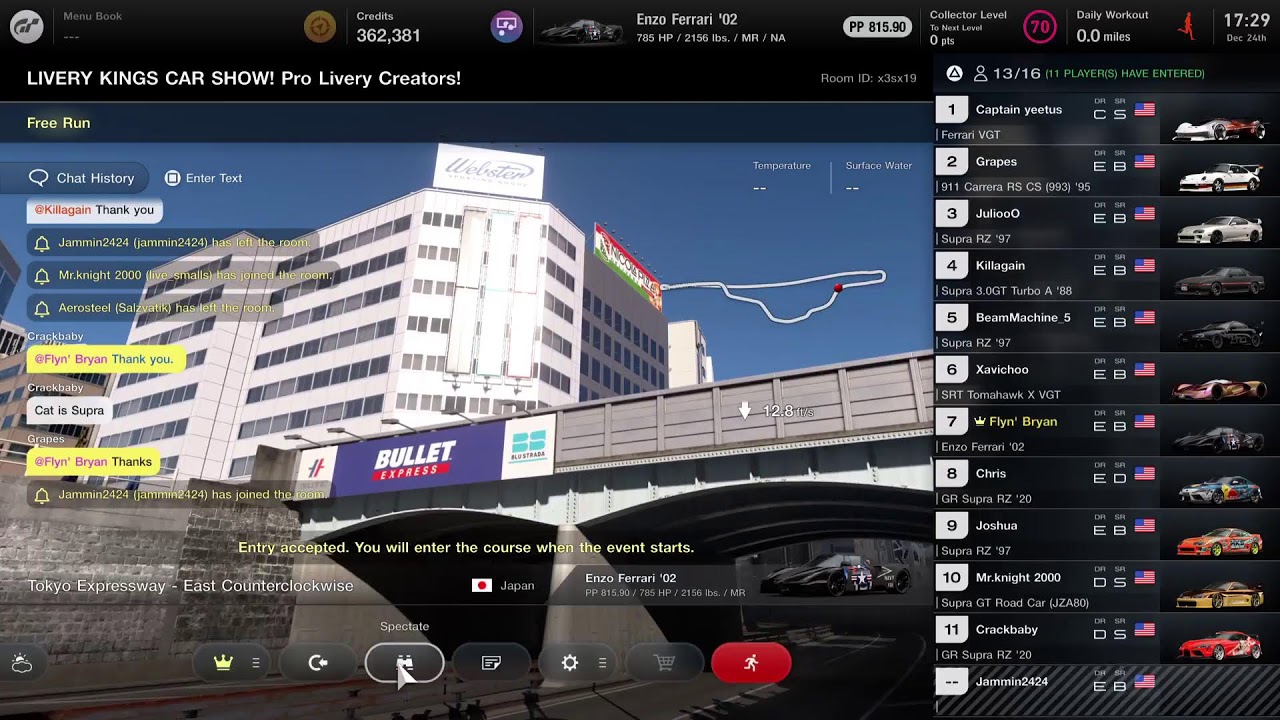The image size is (1280, 720).
Task: Select player row Chris
Action: click(1107, 483)
